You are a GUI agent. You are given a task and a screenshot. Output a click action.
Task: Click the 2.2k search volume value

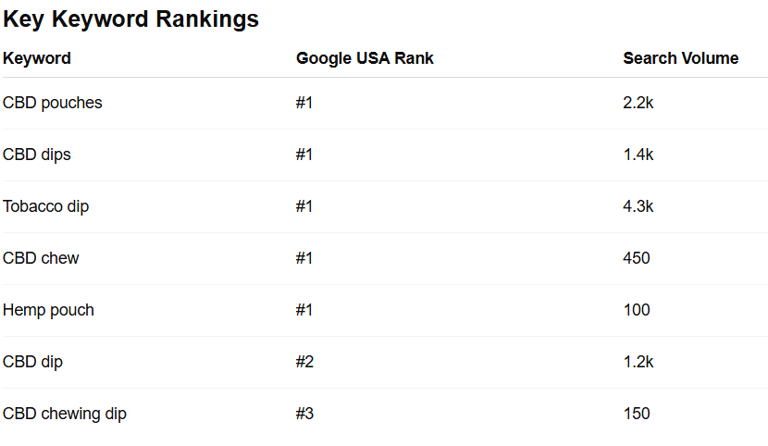pyautogui.click(x=638, y=103)
